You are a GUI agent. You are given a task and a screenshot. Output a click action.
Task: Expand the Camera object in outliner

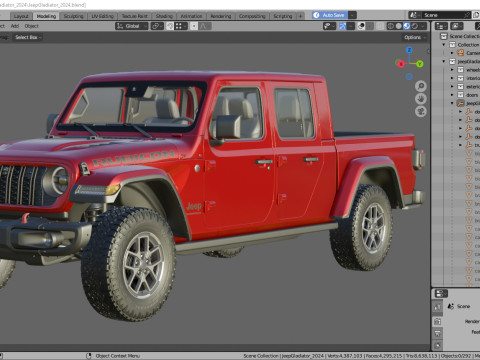452,53
